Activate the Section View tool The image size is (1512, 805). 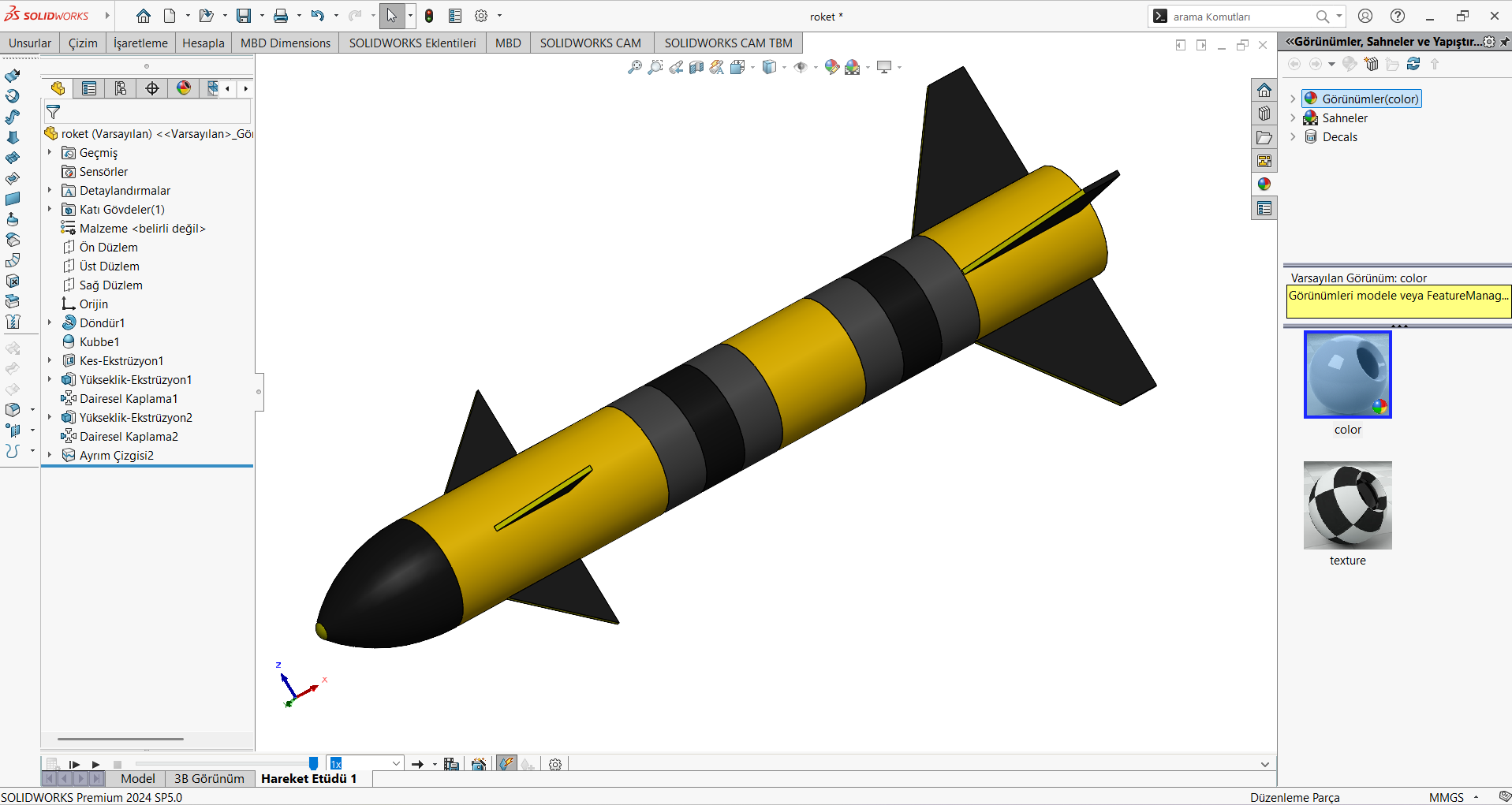click(x=696, y=68)
